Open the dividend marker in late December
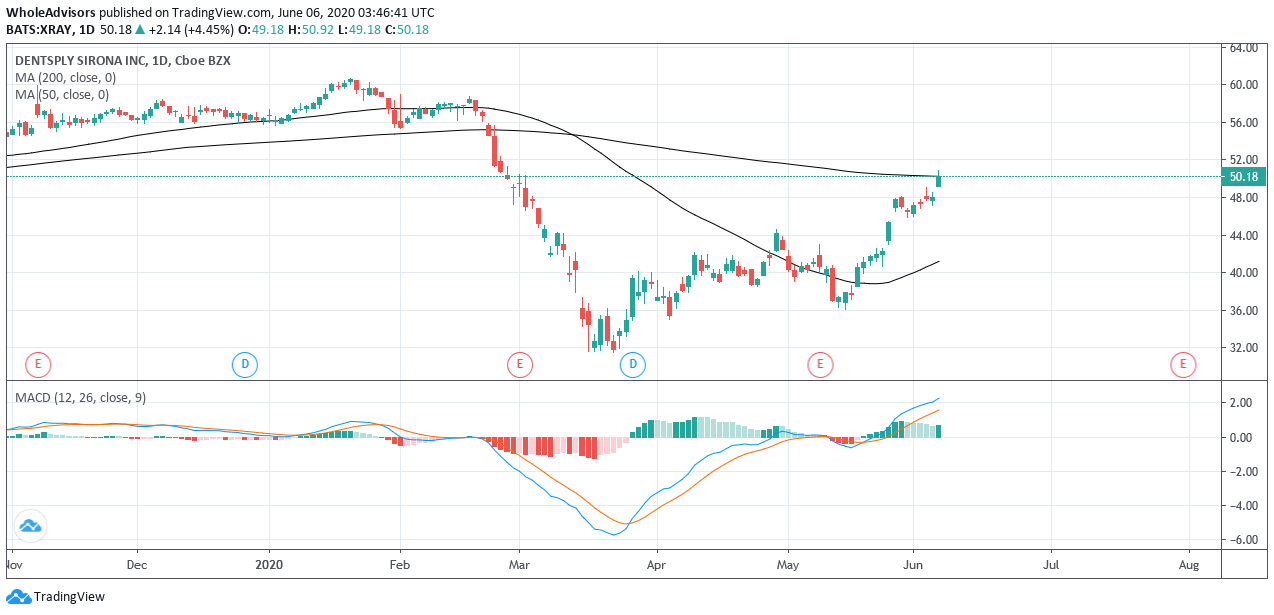The image size is (1274, 615). (x=245, y=365)
